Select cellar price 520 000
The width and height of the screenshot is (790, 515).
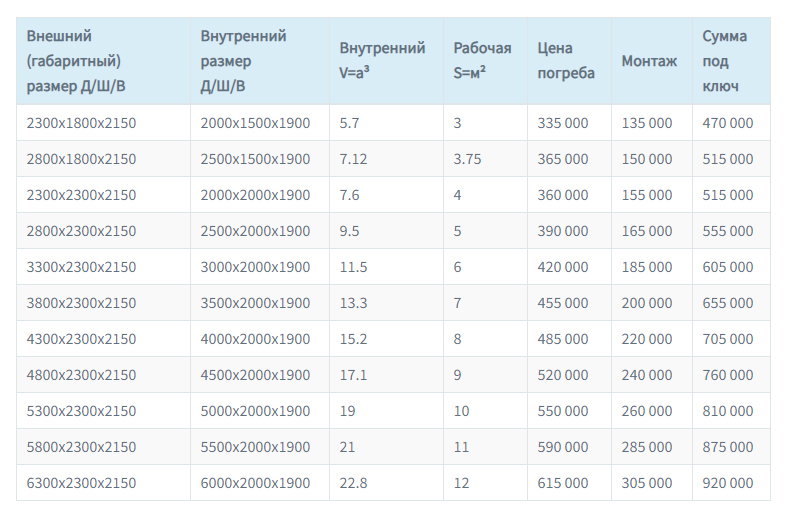coord(563,375)
